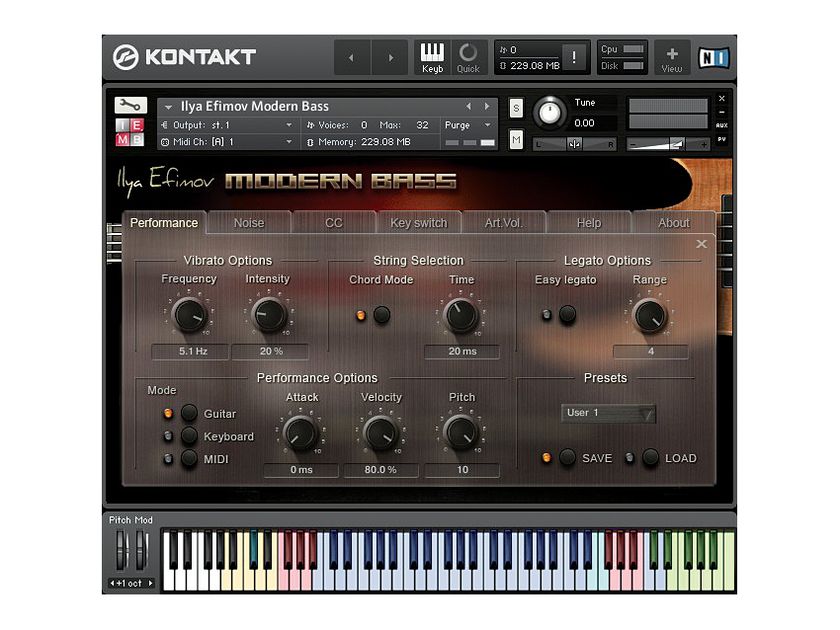Turn the Vibrato Frequency knob
840x630 pixels.
point(190,315)
